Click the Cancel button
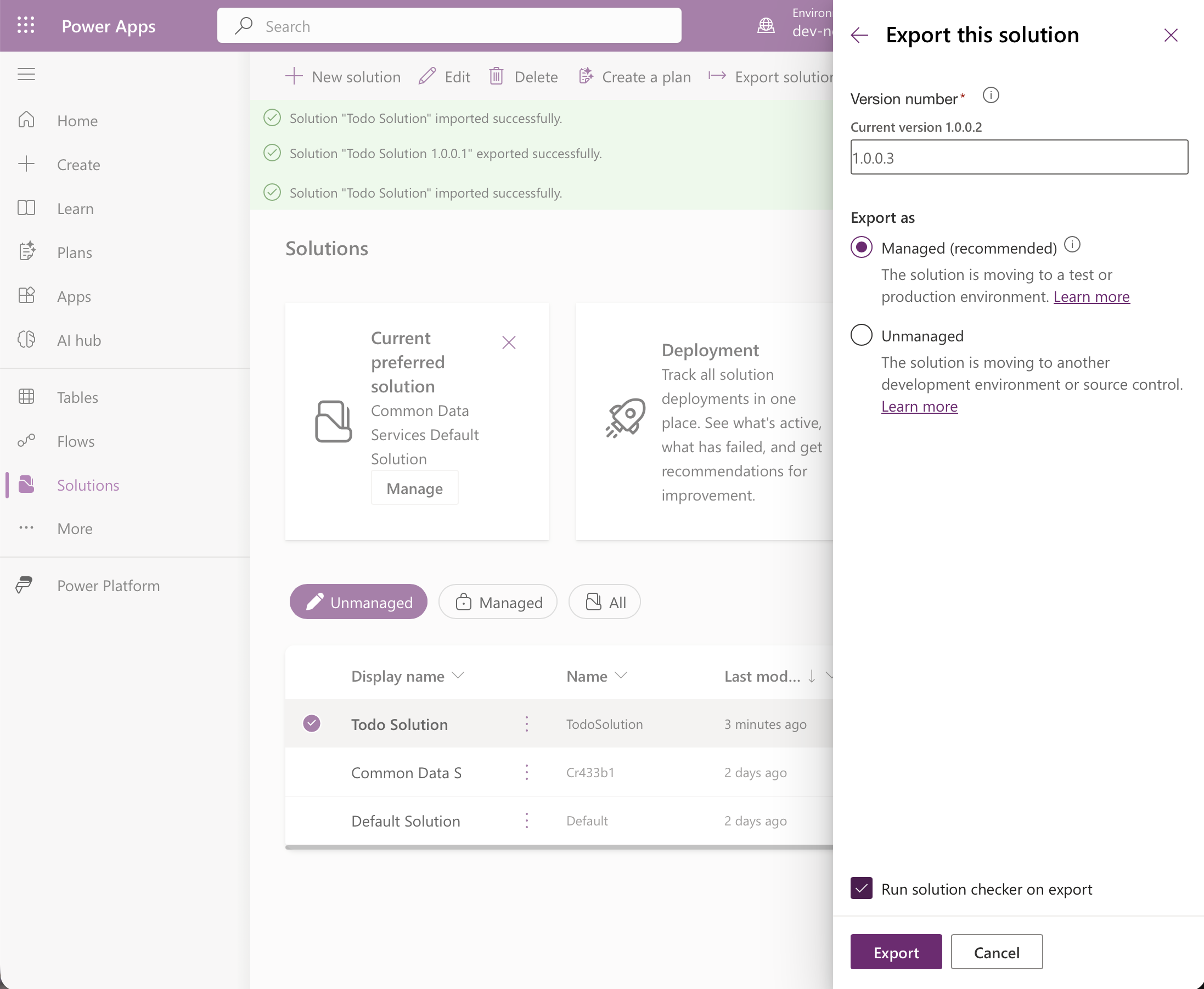Viewport: 1204px width, 989px height. (x=996, y=952)
